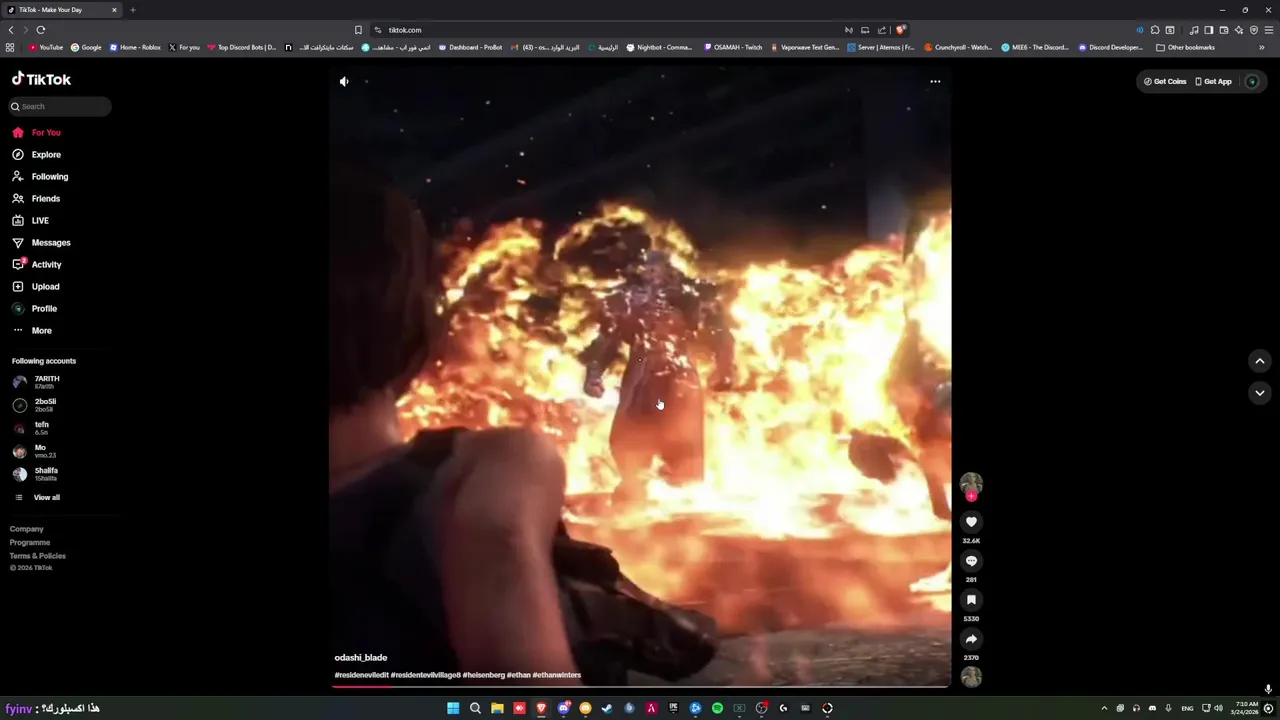This screenshot has width=1280, height=720.
Task: Show more bookmarks with the chevron
Action: [1262, 47]
